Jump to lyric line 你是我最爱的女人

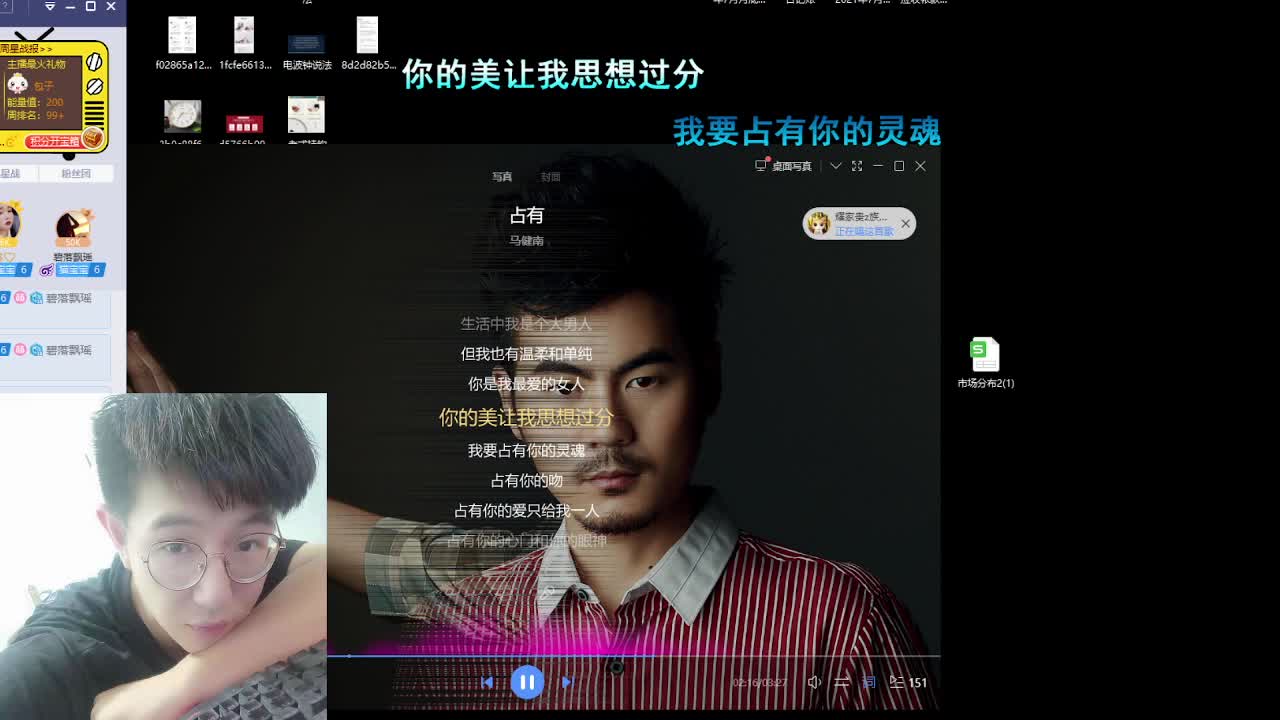[526, 384]
